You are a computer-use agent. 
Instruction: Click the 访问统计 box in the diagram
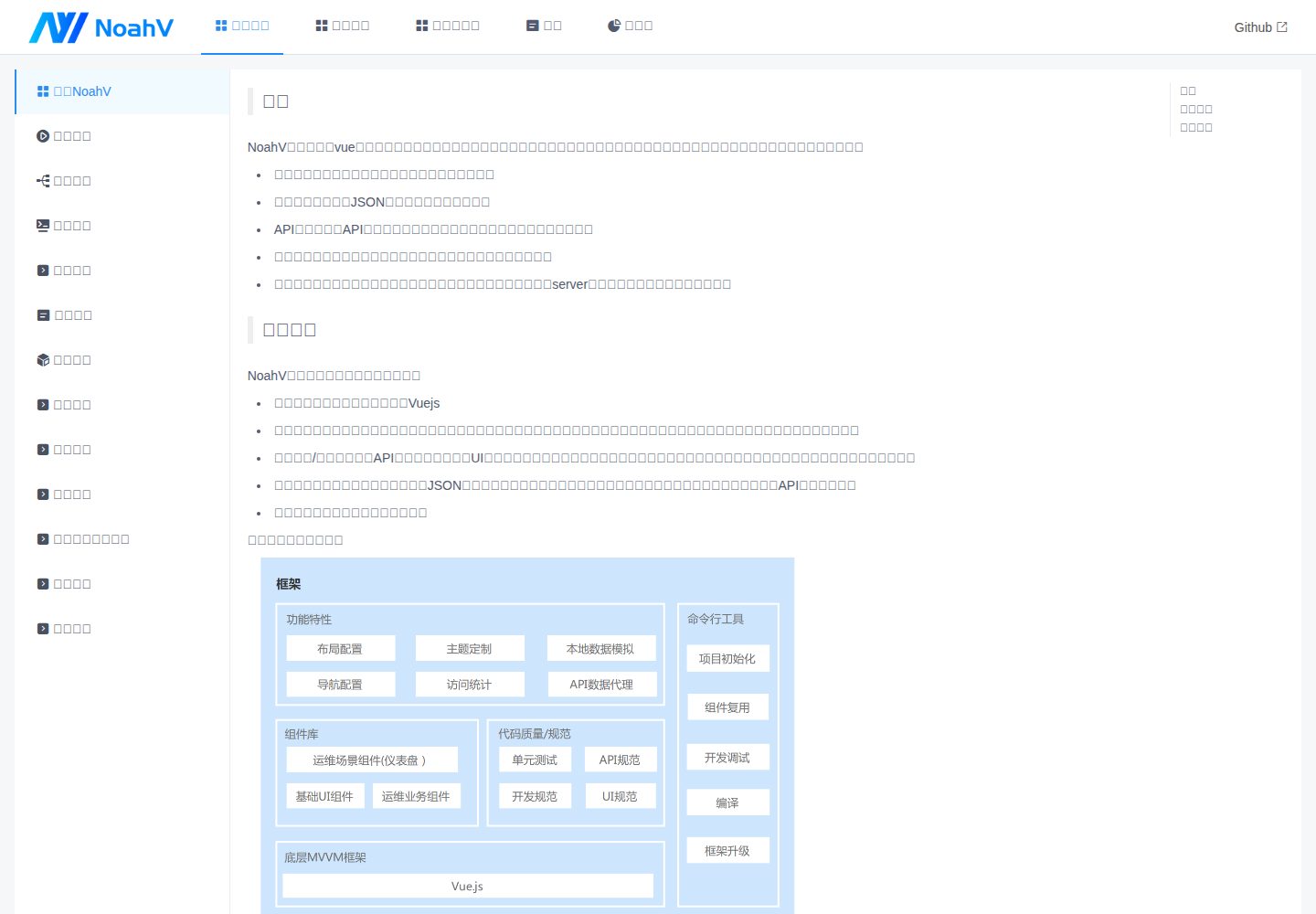pyautogui.click(x=470, y=685)
